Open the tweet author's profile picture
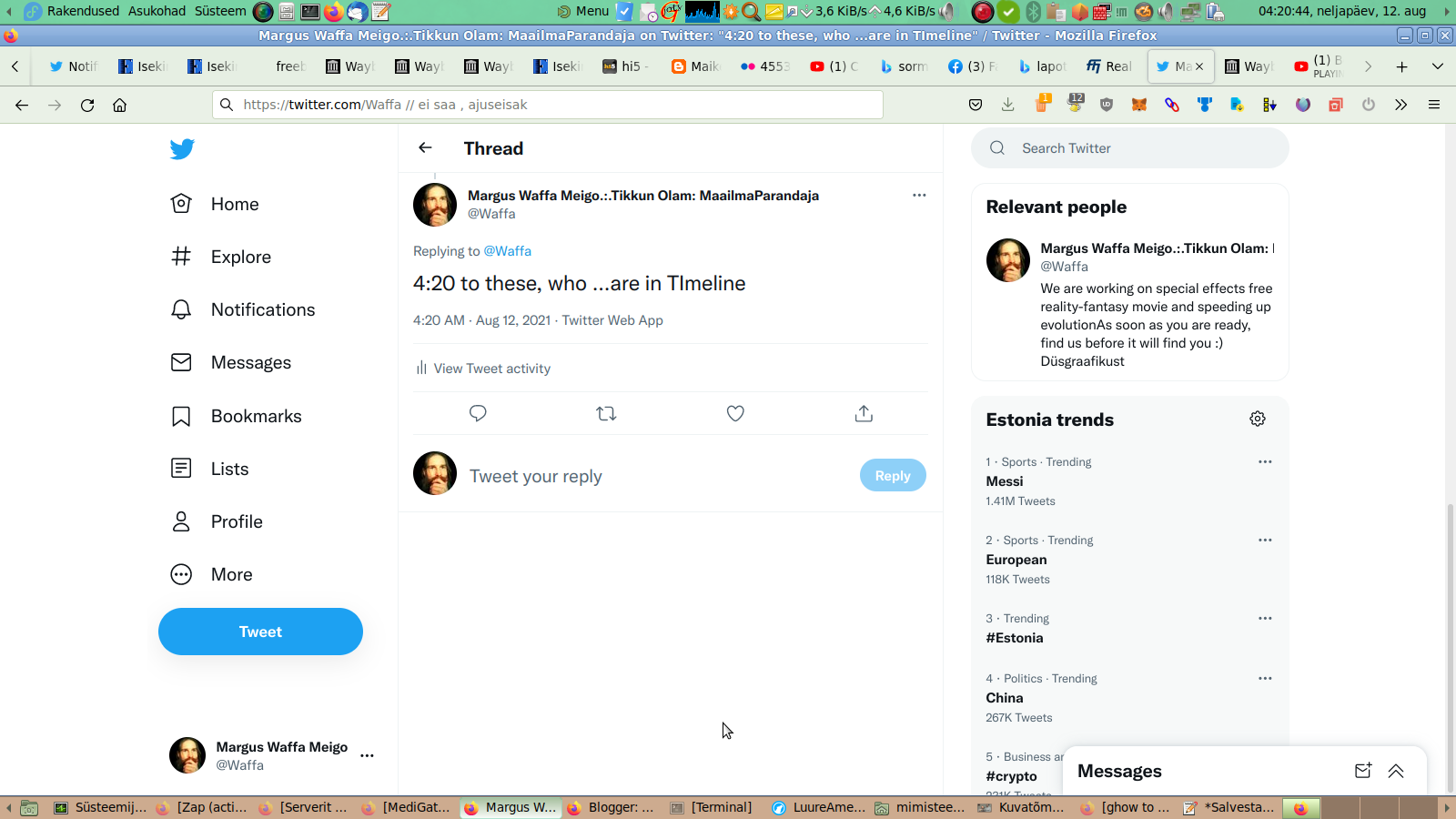The height and width of the screenshot is (819, 1456). 435,205
